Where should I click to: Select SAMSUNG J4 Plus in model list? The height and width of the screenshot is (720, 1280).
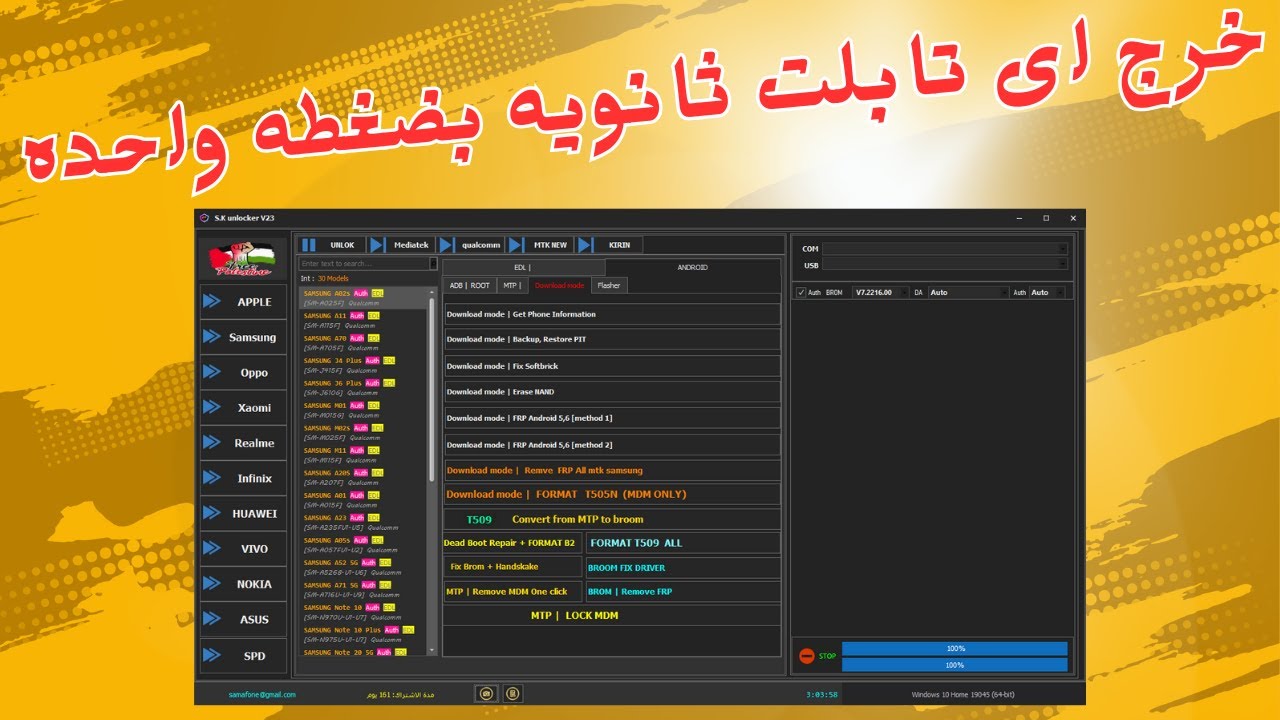point(364,365)
